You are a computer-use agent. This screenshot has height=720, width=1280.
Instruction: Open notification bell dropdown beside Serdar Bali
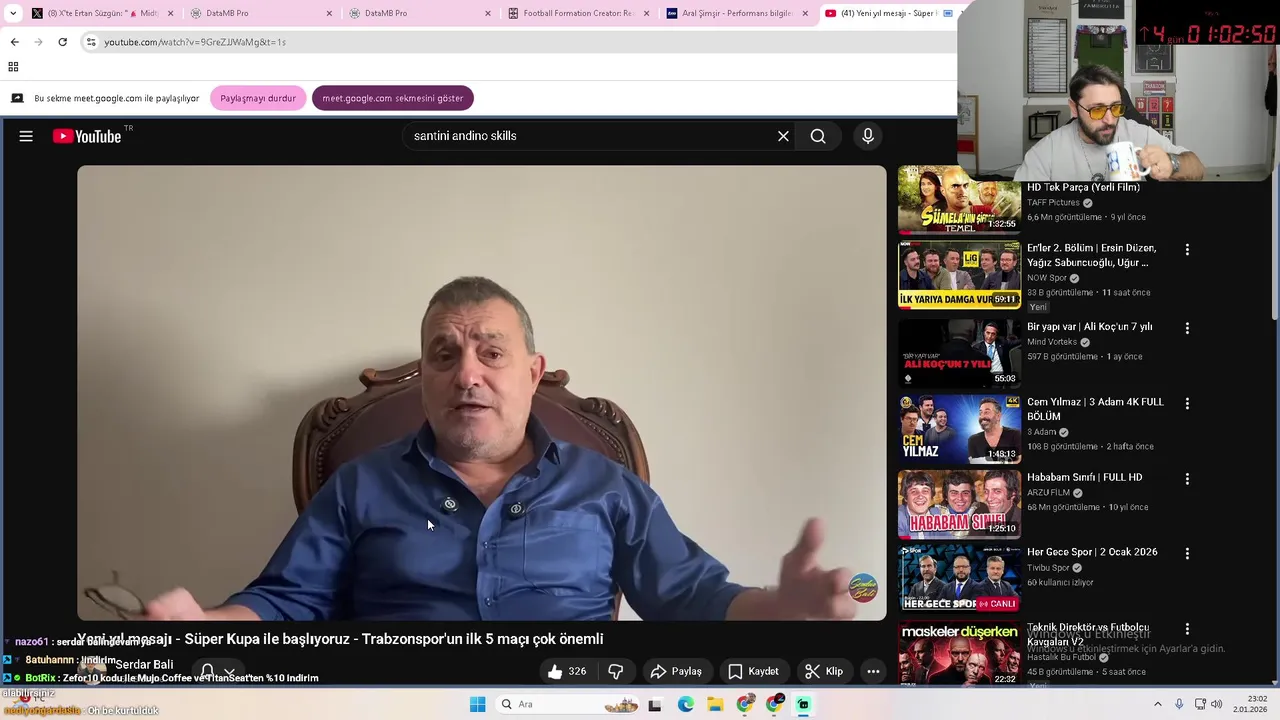pyautogui.click(x=218, y=671)
